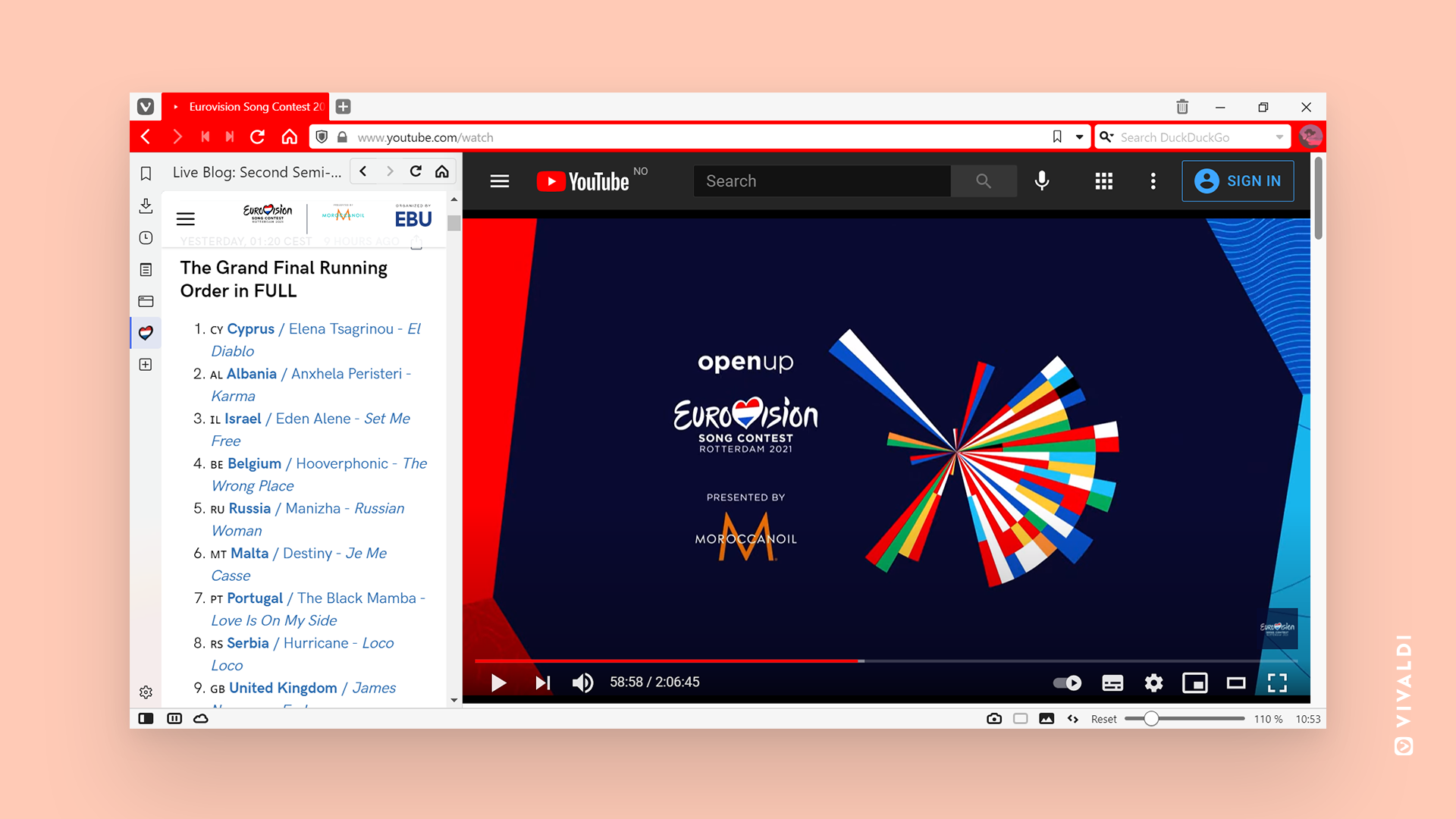Click the web panel scrollbar down arrow

point(453,700)
